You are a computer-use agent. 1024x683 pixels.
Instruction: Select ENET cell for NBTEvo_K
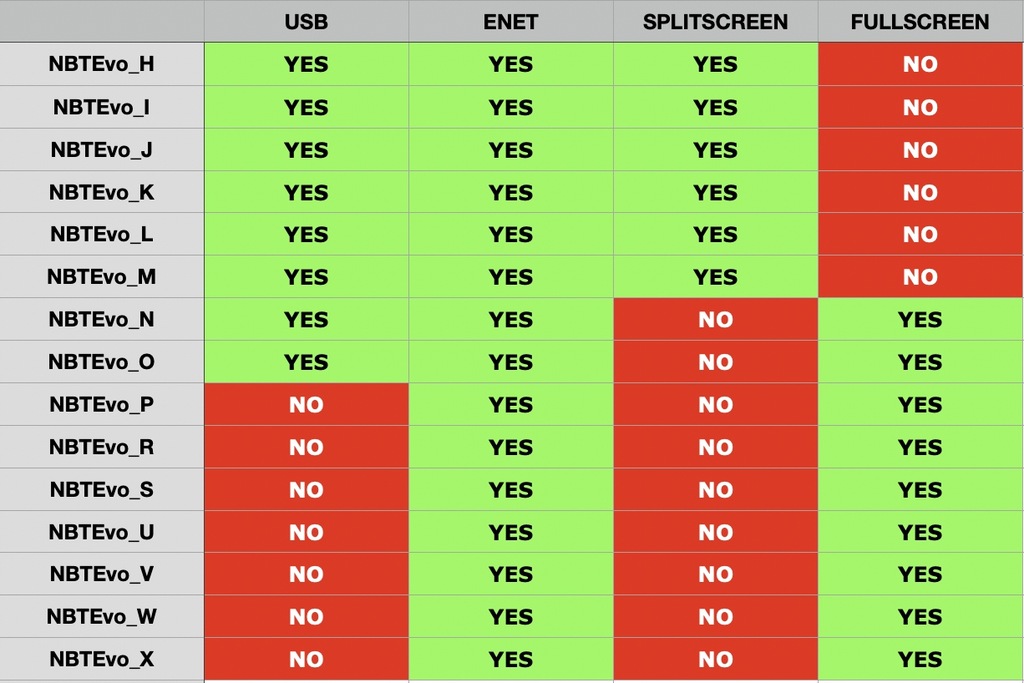pos(511,193)
